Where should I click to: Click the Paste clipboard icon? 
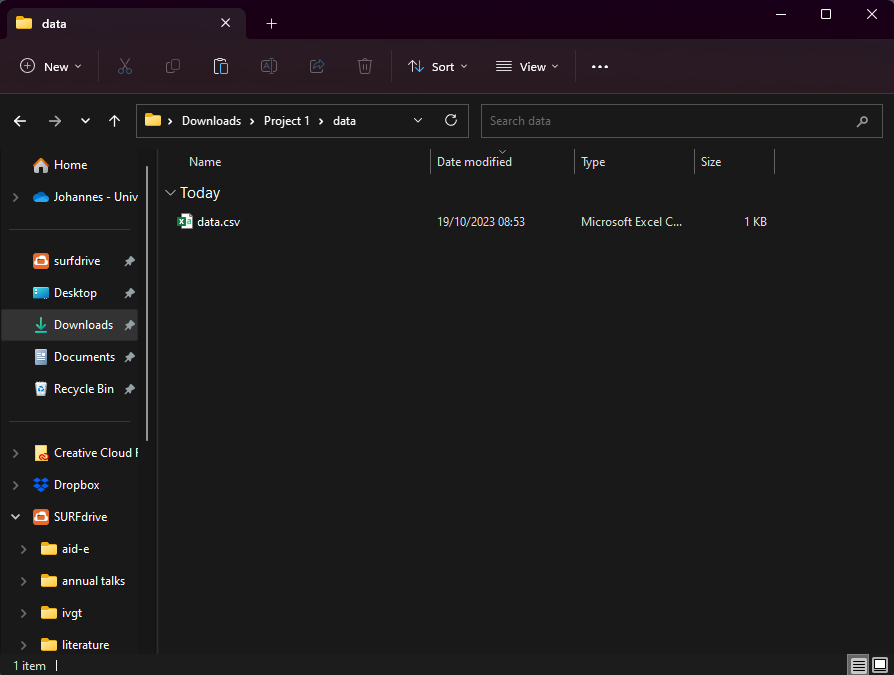click(x=221, y=67)
